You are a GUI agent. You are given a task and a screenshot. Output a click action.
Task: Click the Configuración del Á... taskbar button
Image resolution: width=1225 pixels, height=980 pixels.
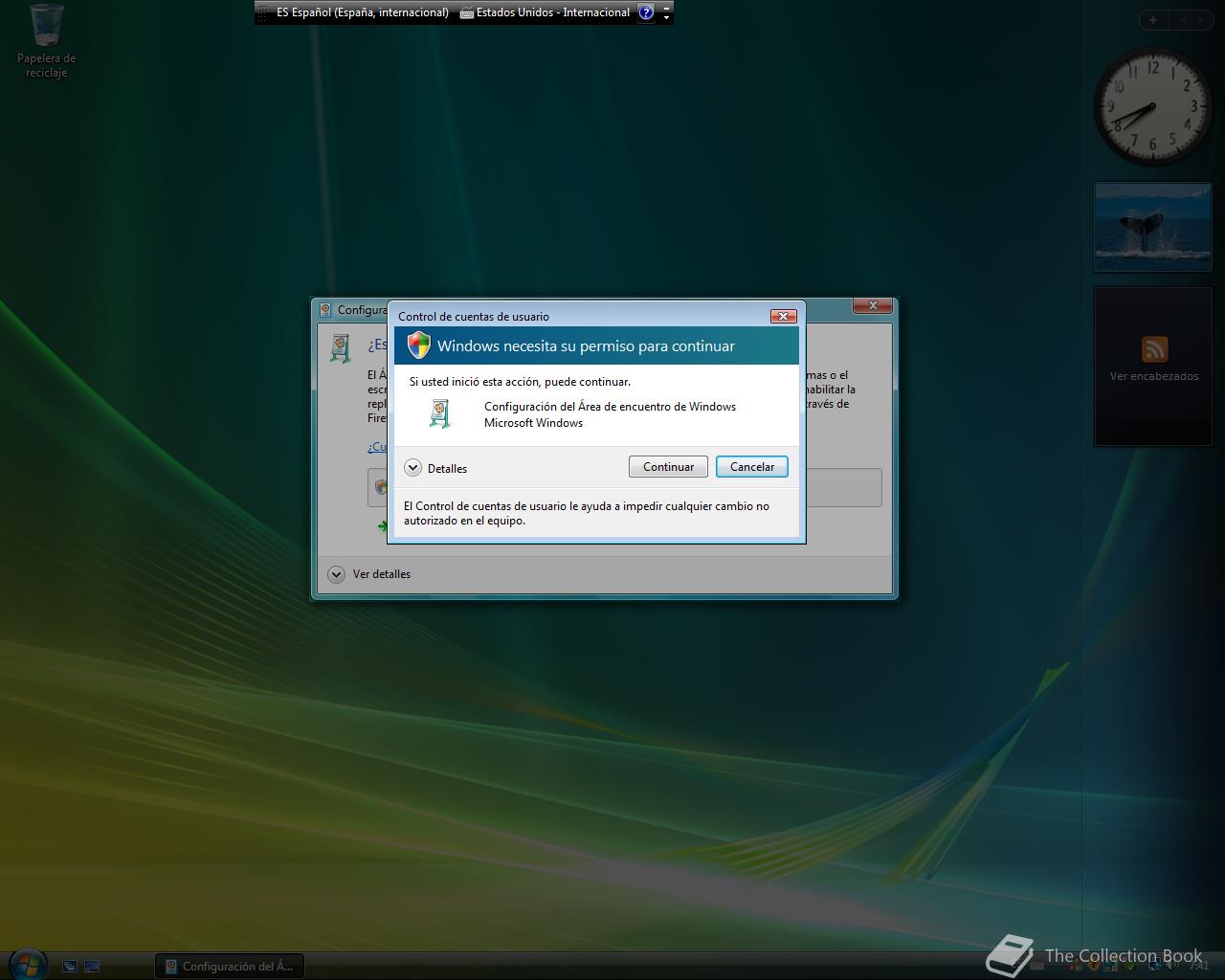(x=230, y=967)
